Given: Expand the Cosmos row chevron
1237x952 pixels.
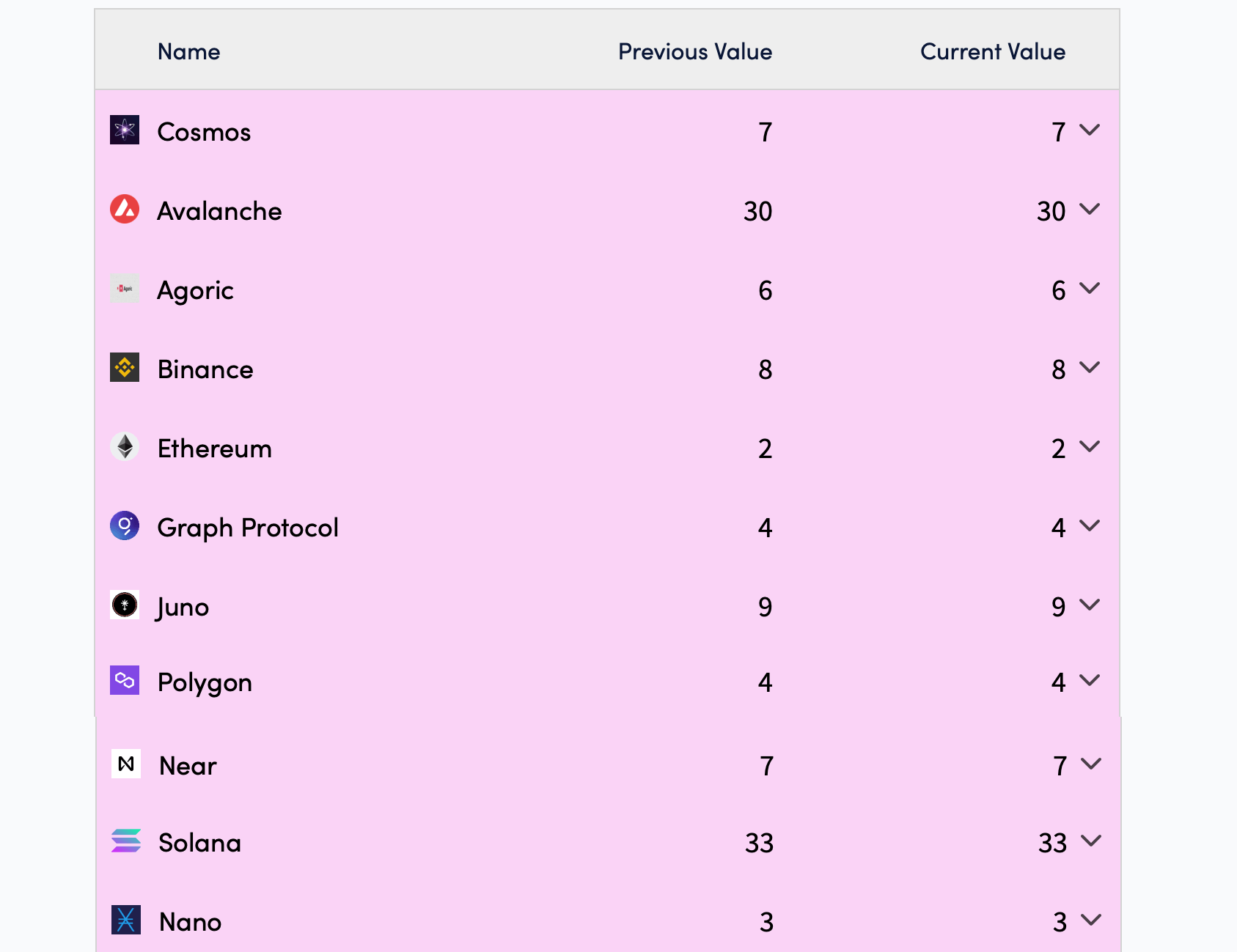Looking at the screenshot, I should 1090,130.
